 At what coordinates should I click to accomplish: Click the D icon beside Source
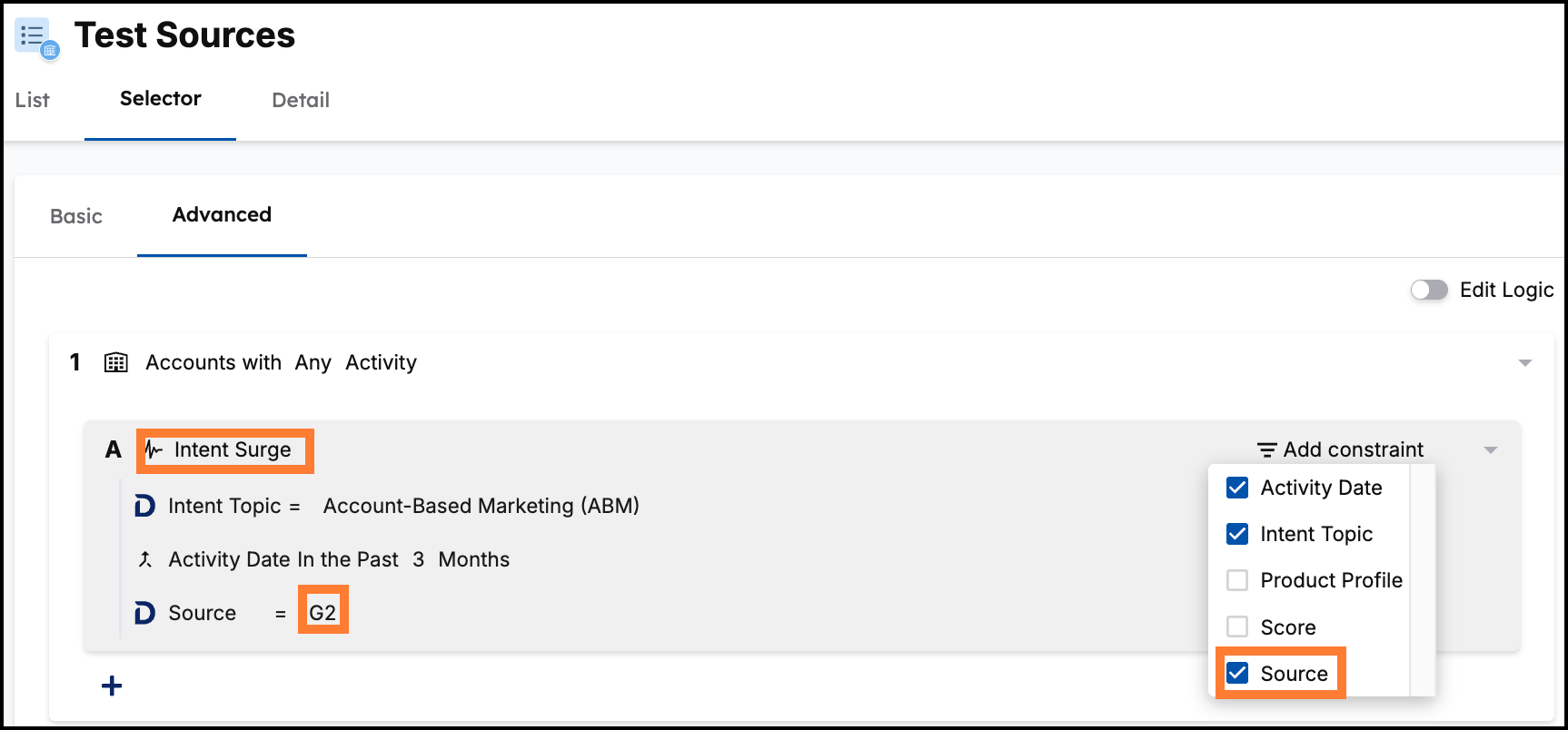144,614
